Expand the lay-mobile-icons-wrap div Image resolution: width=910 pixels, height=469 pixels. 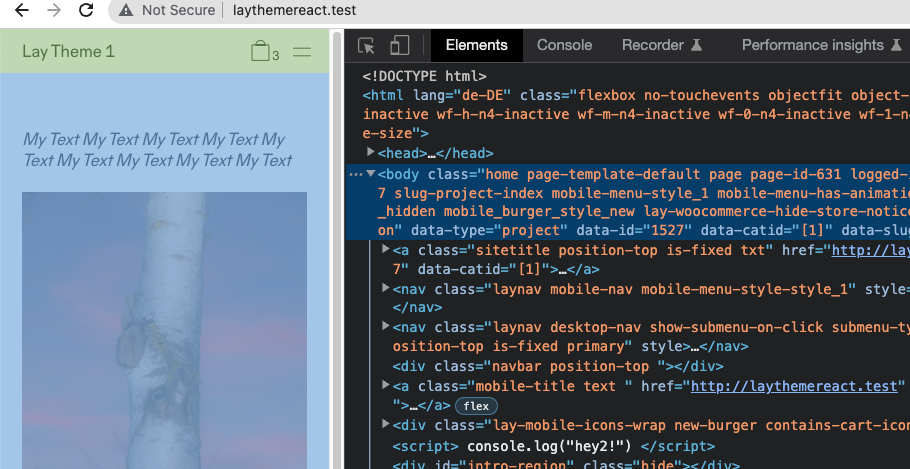[x=387, y=425]
